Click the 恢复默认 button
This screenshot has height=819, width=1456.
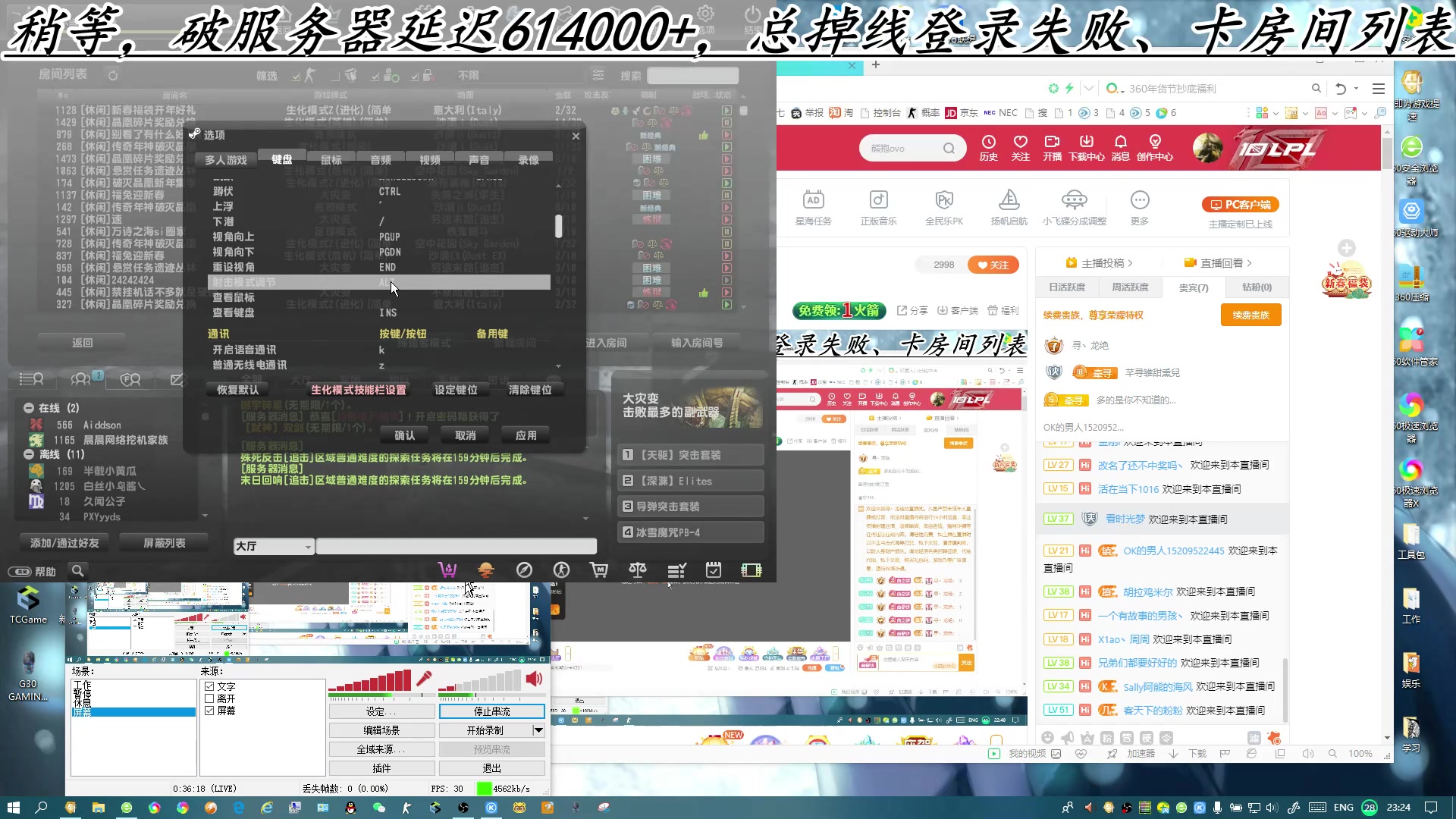click(x=238, y=390)
